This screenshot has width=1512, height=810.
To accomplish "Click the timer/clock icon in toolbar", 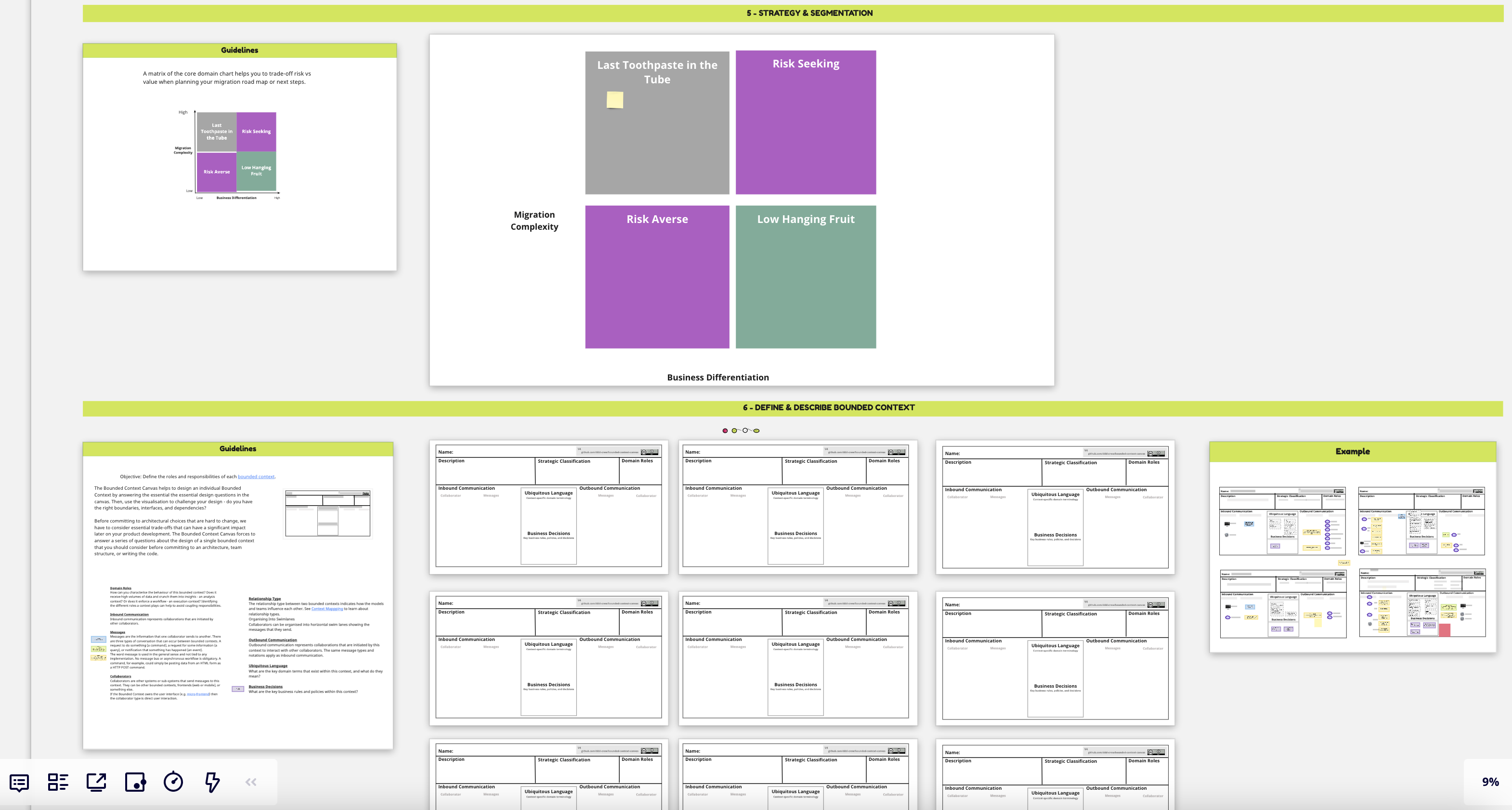I will [174, 782].
